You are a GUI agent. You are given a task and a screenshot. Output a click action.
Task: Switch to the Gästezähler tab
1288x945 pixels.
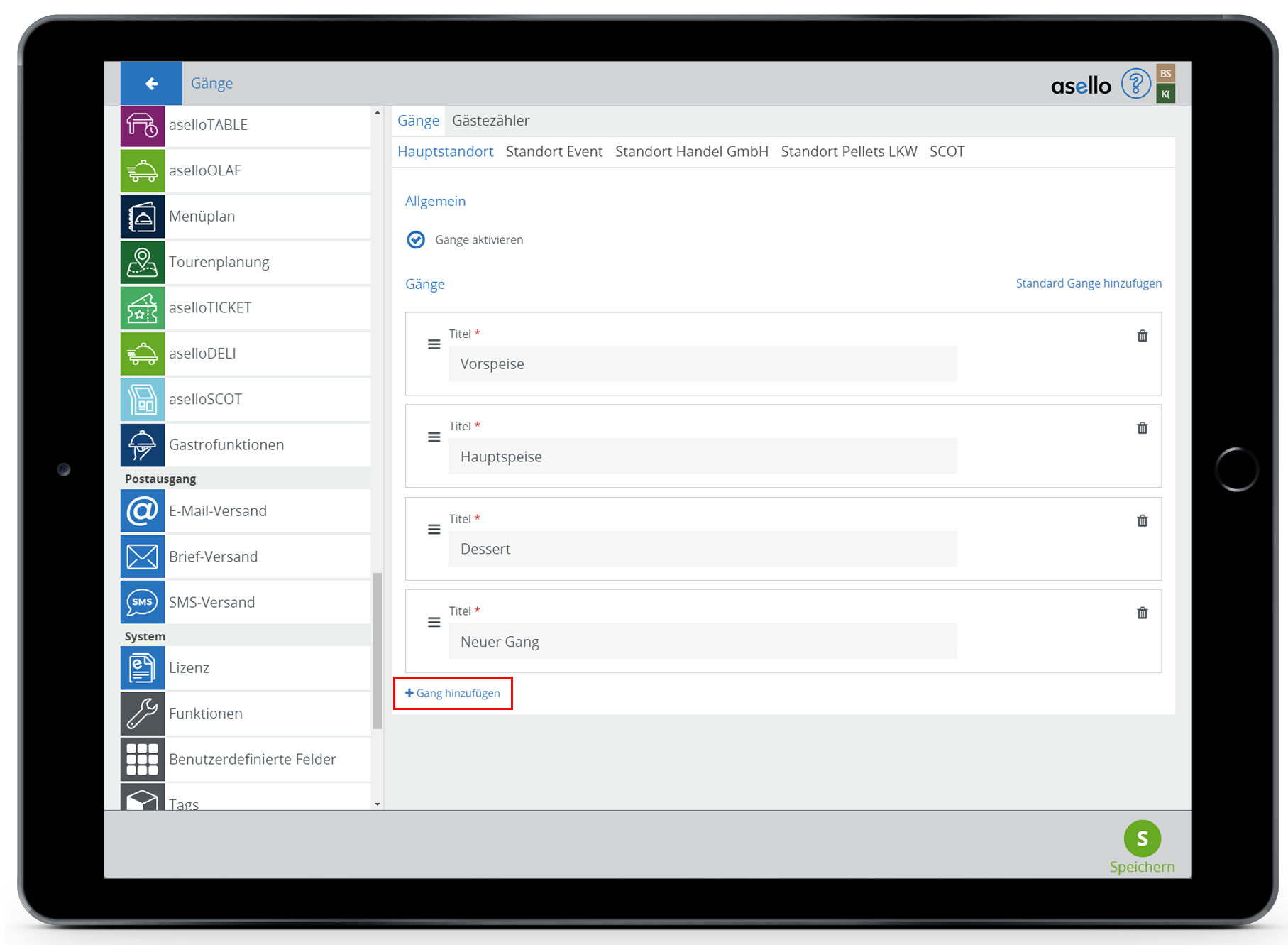tap(490, 121)
